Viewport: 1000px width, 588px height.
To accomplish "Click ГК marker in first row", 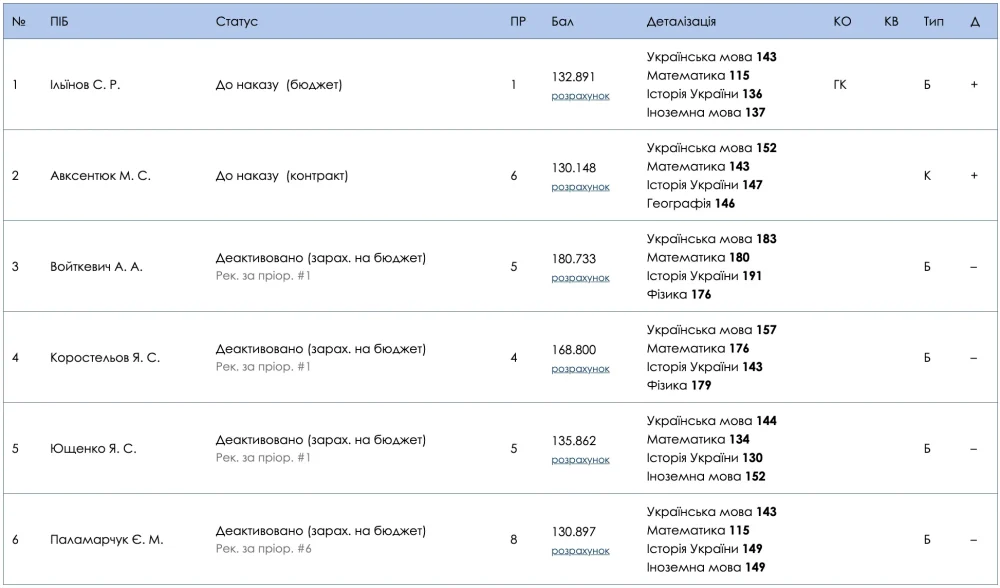I will (x=840, y=85).
